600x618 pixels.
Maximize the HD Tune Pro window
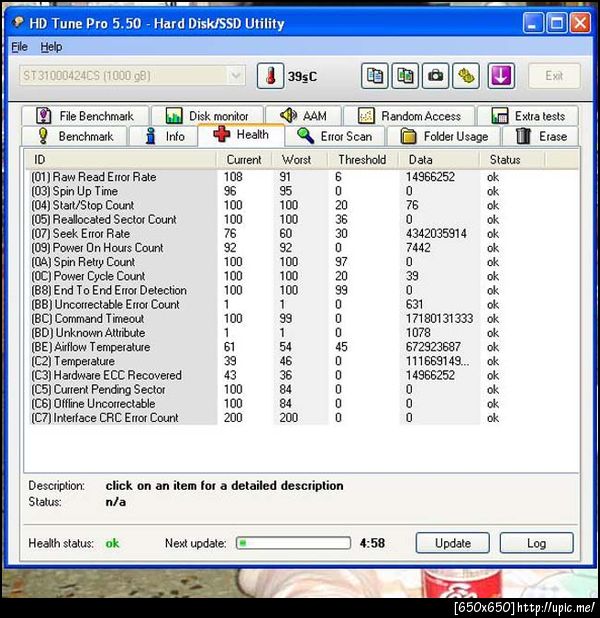click(x=557, y=22)
